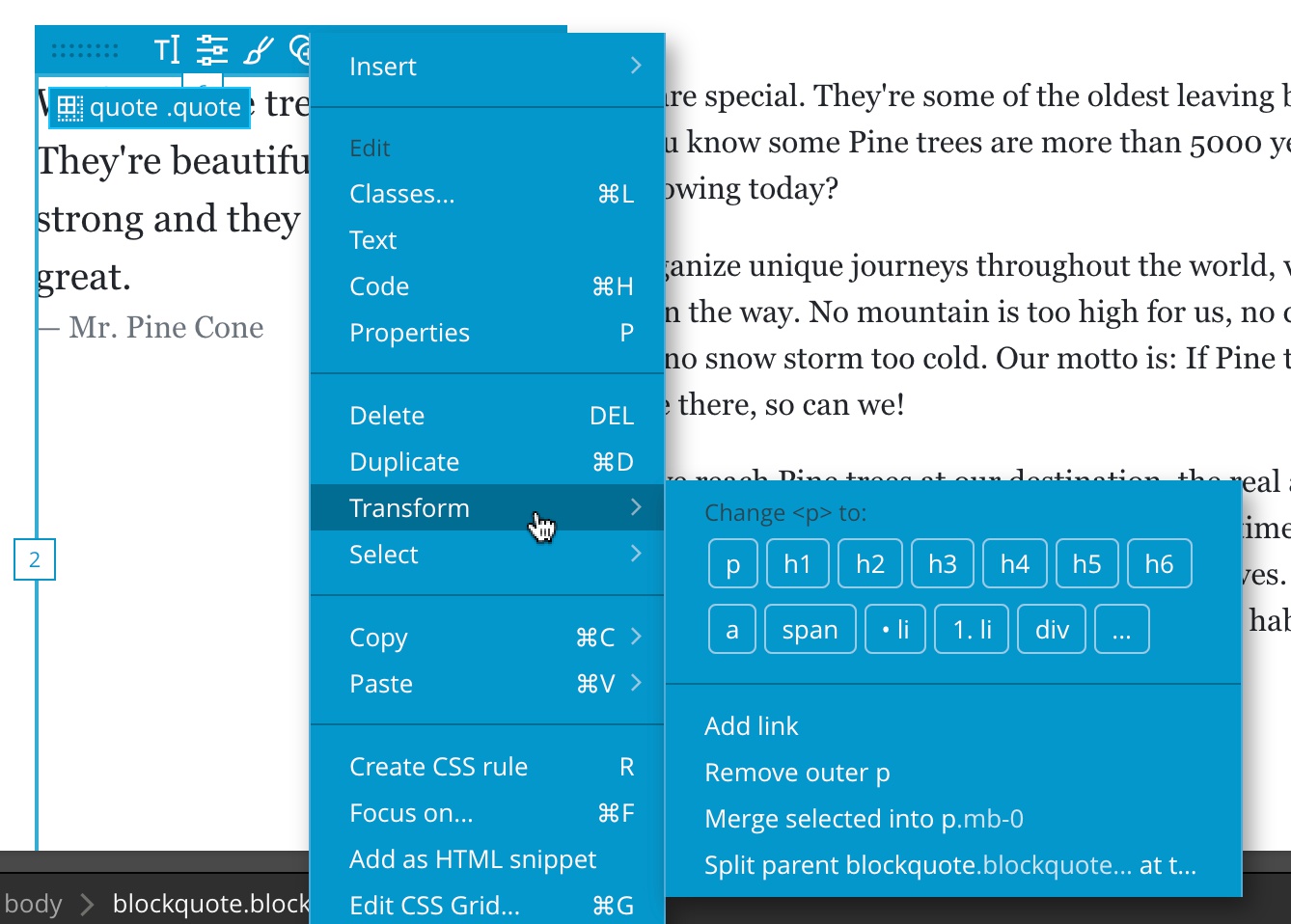Change element to h2 tag
Image resolution: width=1291 pixels, height=924 pixels.
(x=870, y=564)
